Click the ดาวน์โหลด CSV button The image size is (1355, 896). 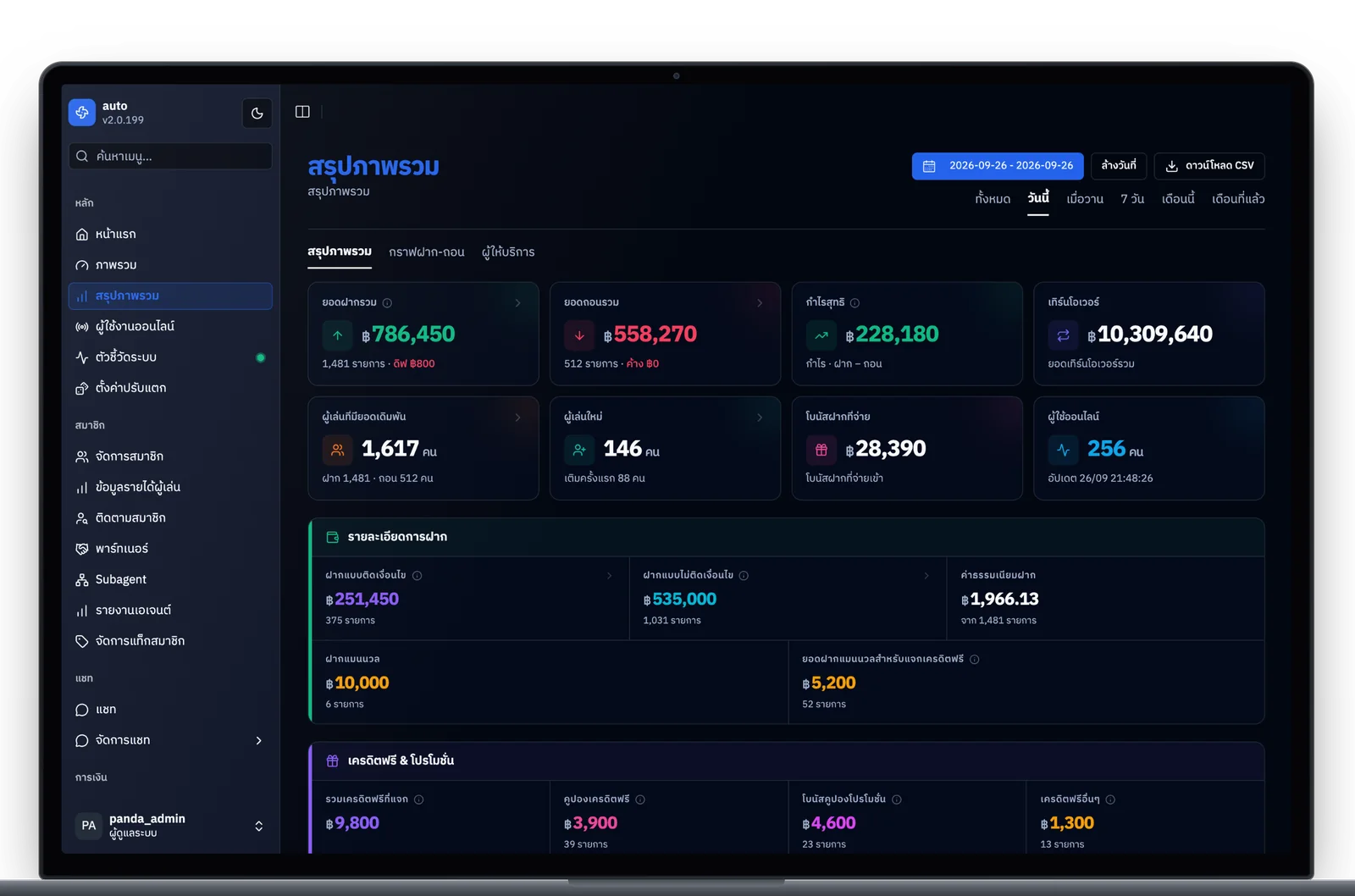click(1209, 166)
